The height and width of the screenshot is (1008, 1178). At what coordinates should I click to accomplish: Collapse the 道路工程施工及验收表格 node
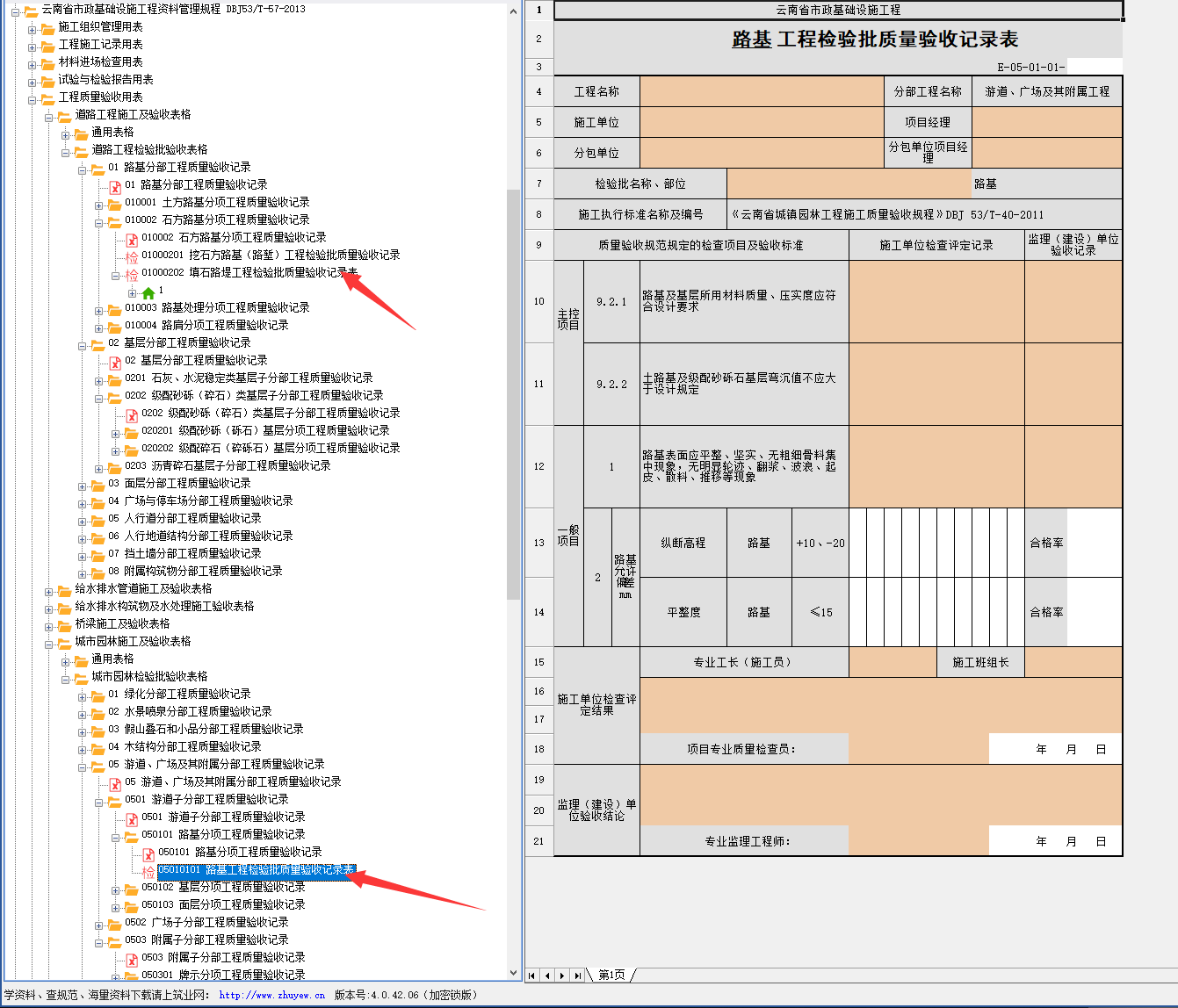click(48, 117)
